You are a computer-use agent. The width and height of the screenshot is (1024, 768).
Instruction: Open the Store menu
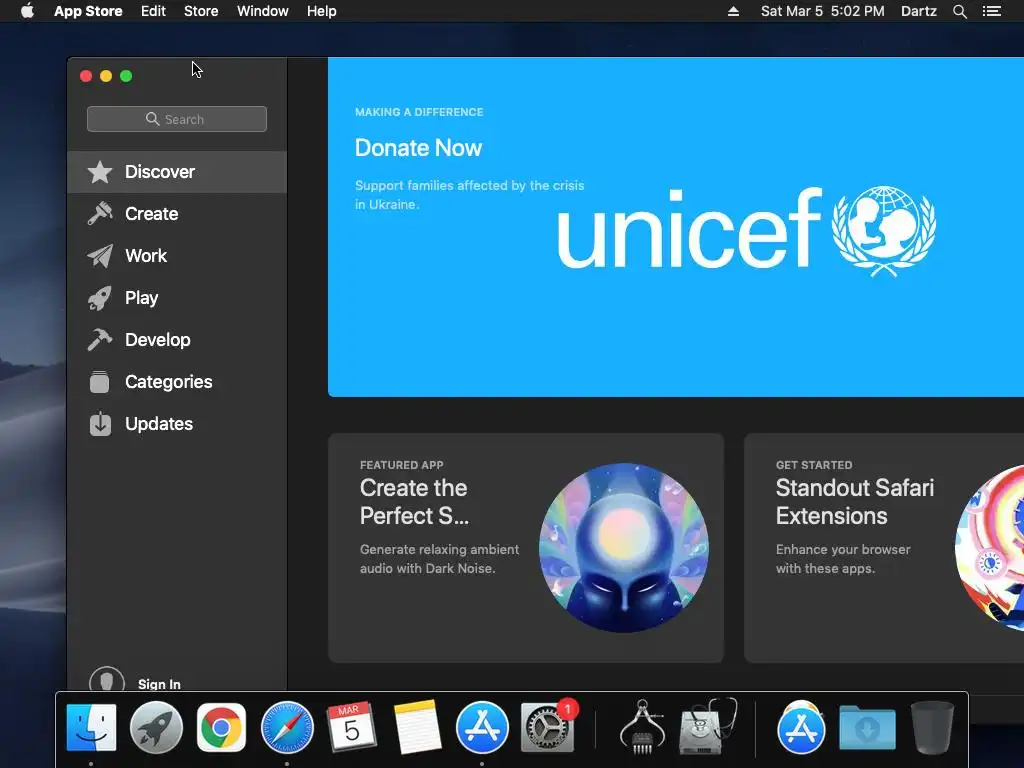pyautogui.click(x=201, y=11)
